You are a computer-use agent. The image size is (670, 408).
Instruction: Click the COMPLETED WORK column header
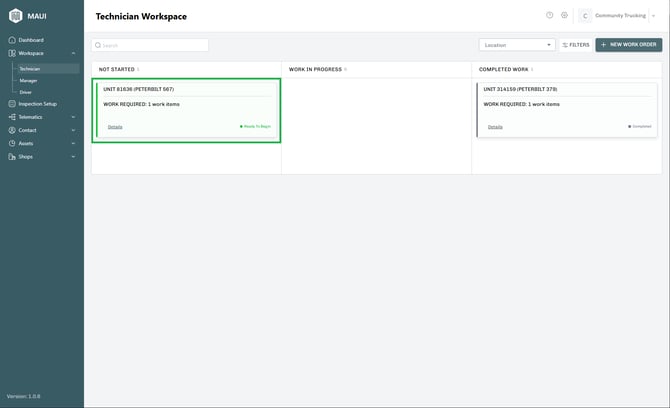pyautogui.click(x=503, y=69)
